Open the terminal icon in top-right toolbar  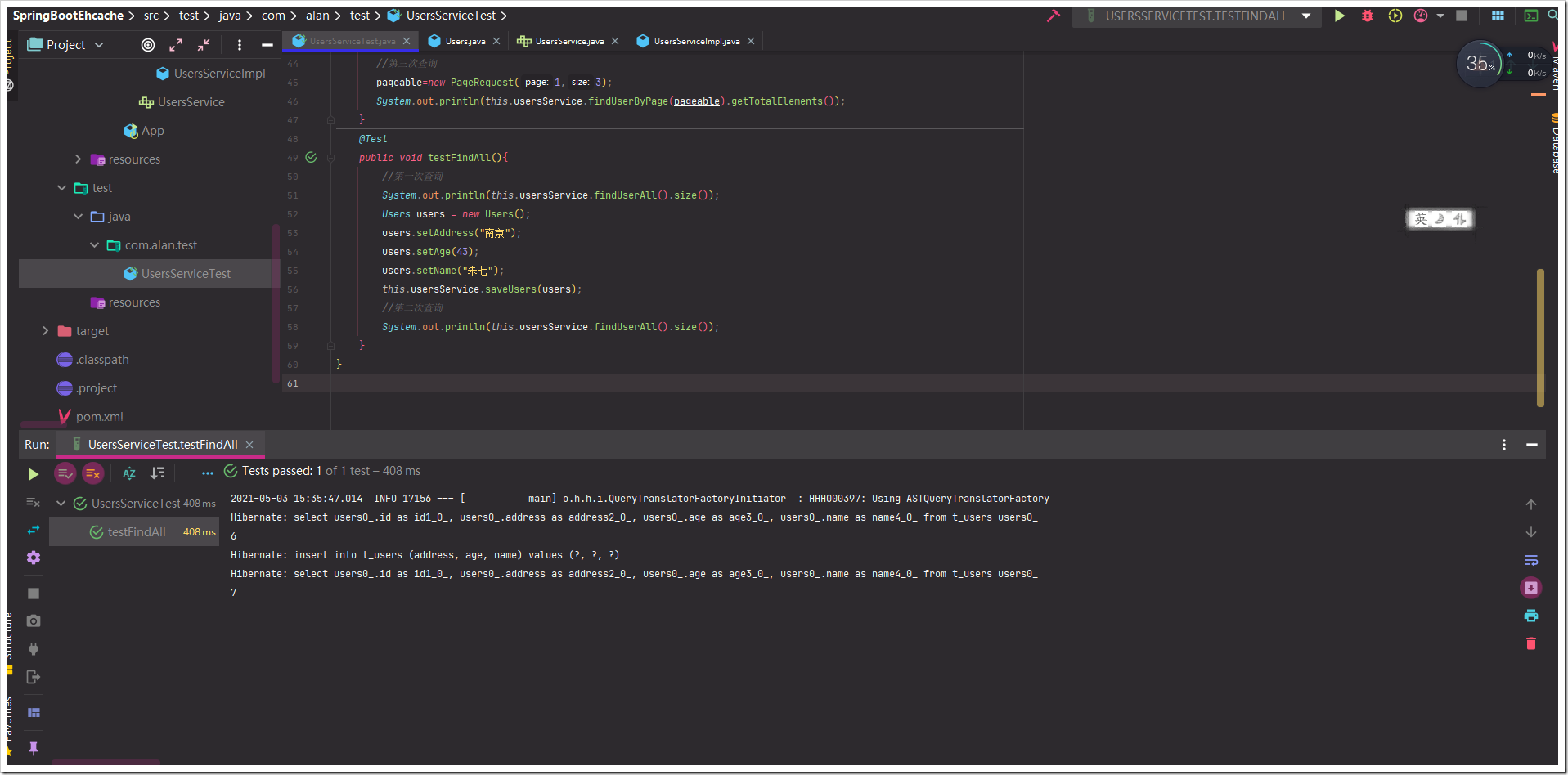pos(1531,16)
